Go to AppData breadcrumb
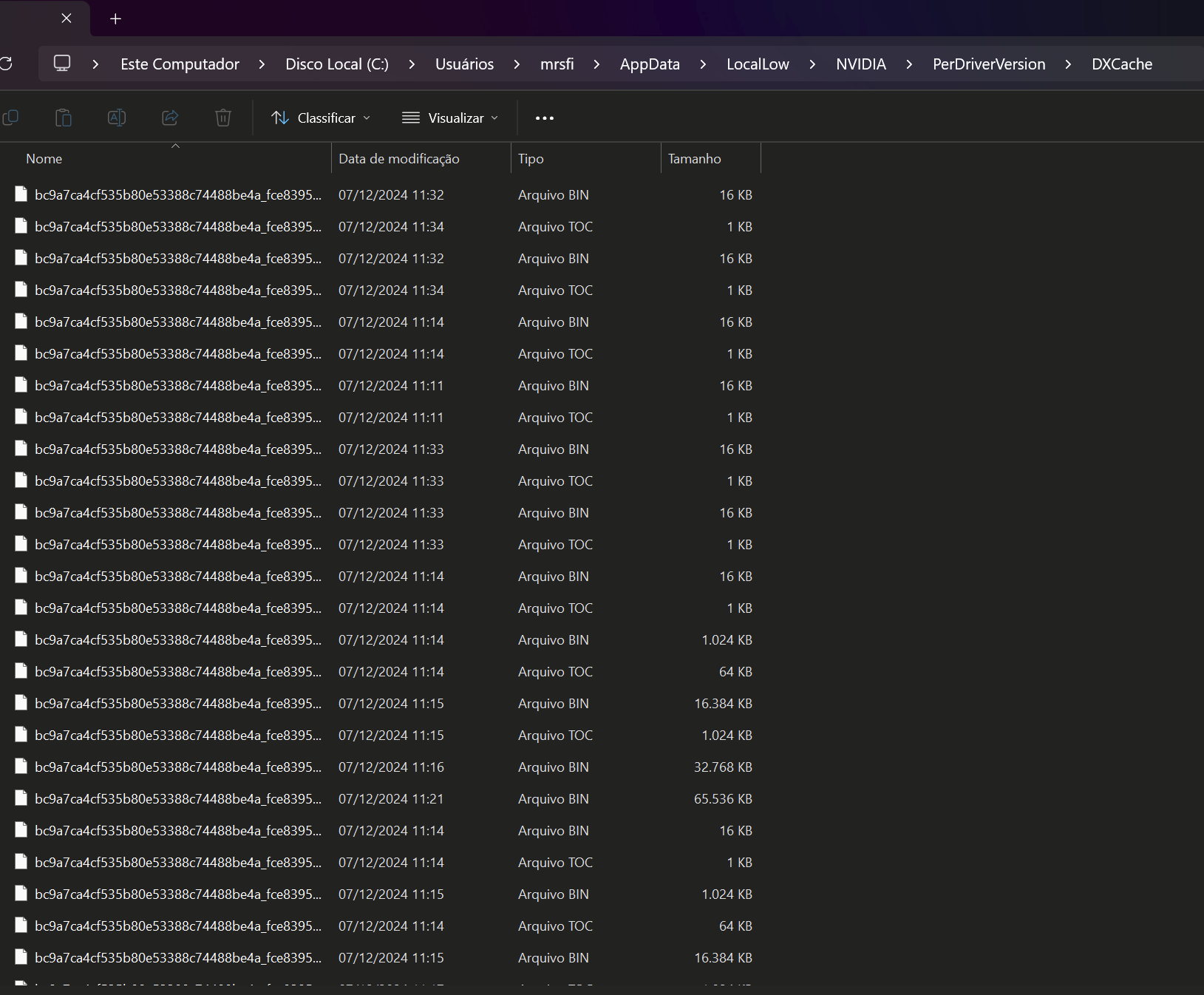This screenshot has height=995, width=1204. [x=650, y=64]
